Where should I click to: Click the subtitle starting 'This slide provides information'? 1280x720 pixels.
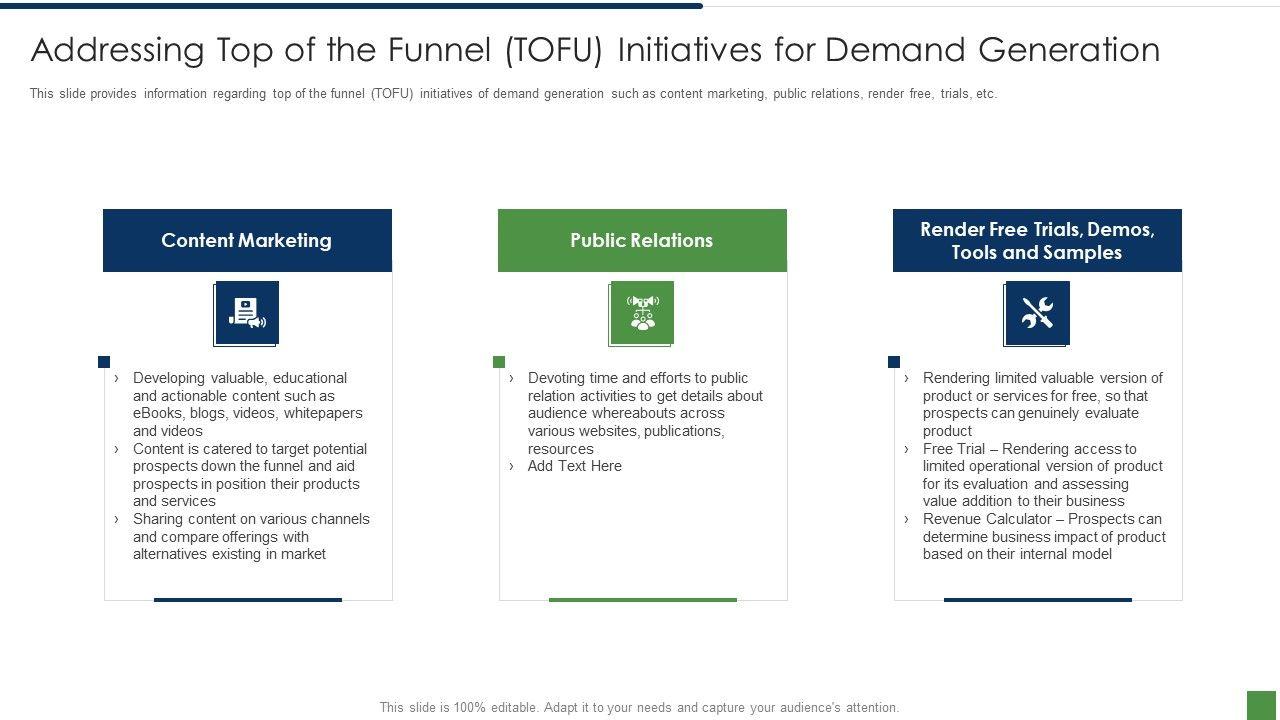[x=513, y=94]
